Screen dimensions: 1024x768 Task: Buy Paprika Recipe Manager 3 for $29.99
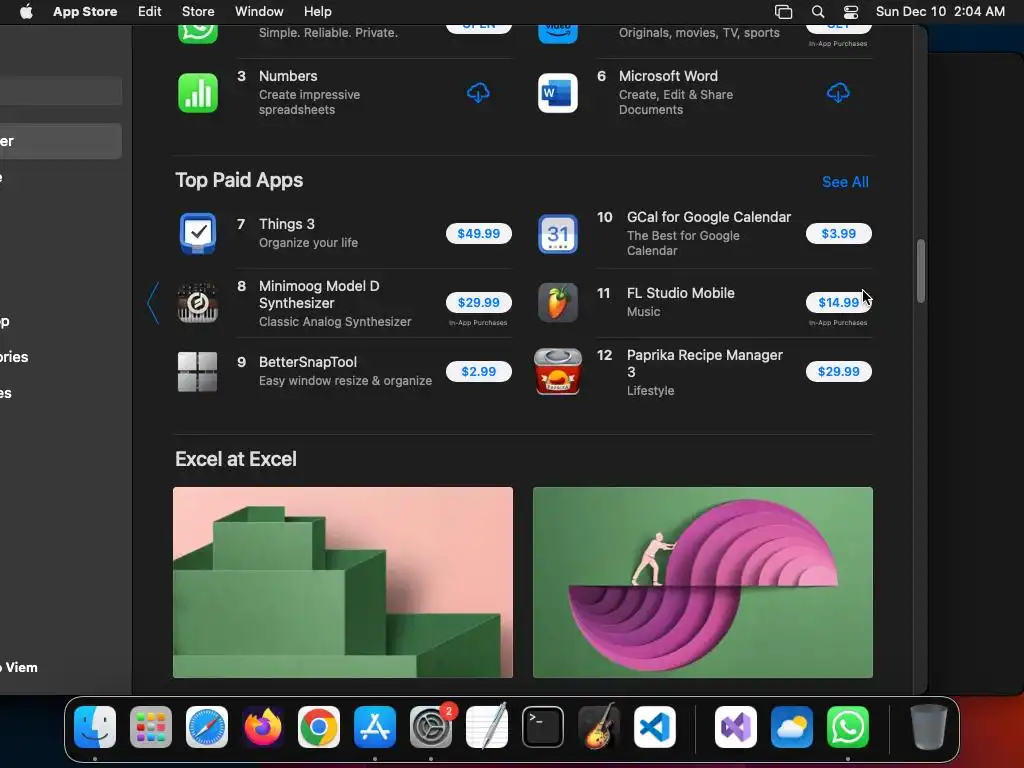pos(839,372)
